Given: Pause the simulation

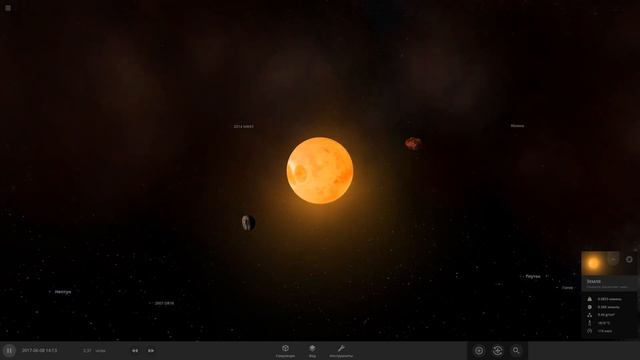Looking at the screenshot, I should (x=9, y=351).
